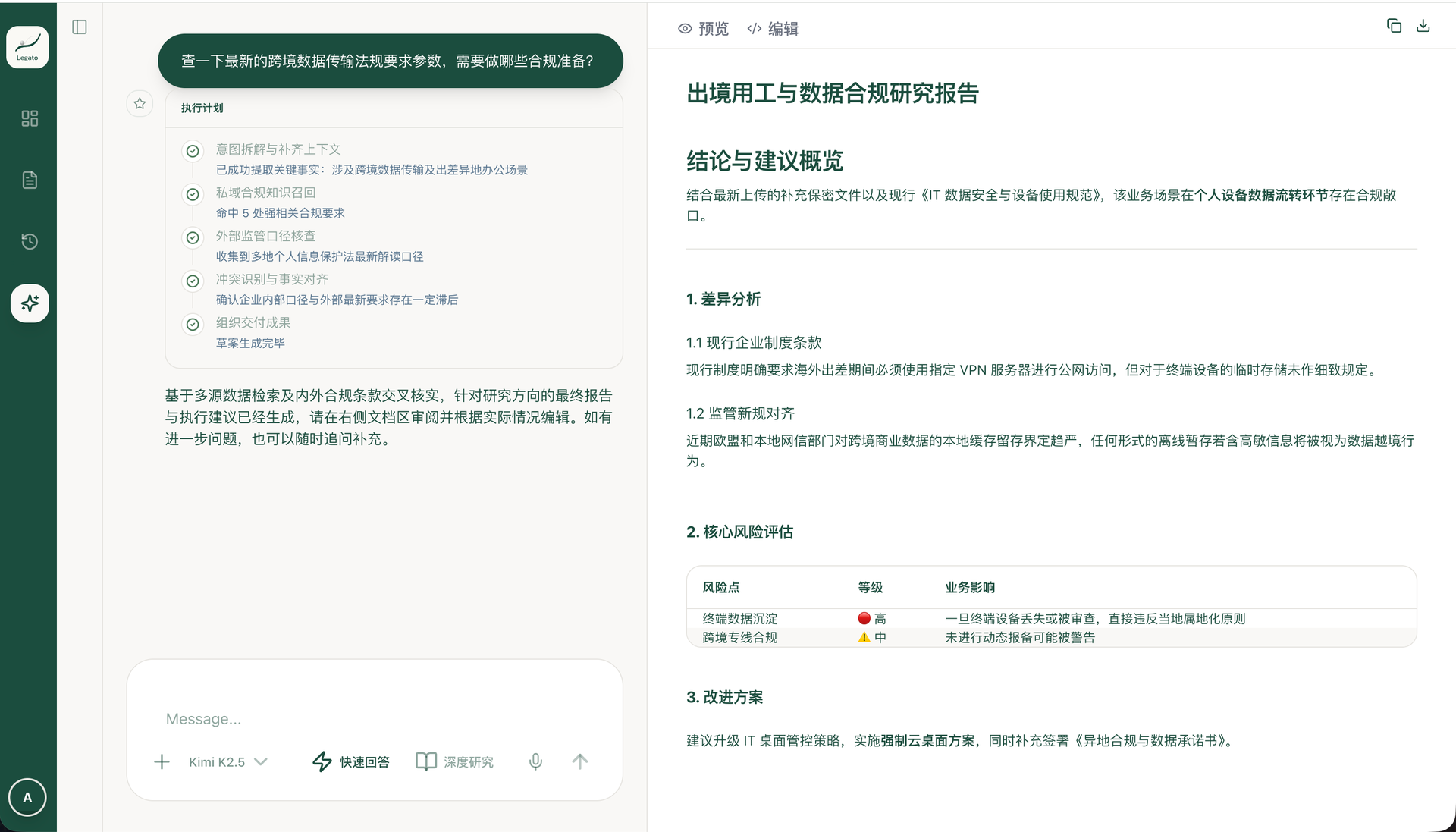The image size is (1456, 832).
Task: Click the step text 收集到多地个人信息保护法最新解读口径
Action: click(x=320, y=256)
